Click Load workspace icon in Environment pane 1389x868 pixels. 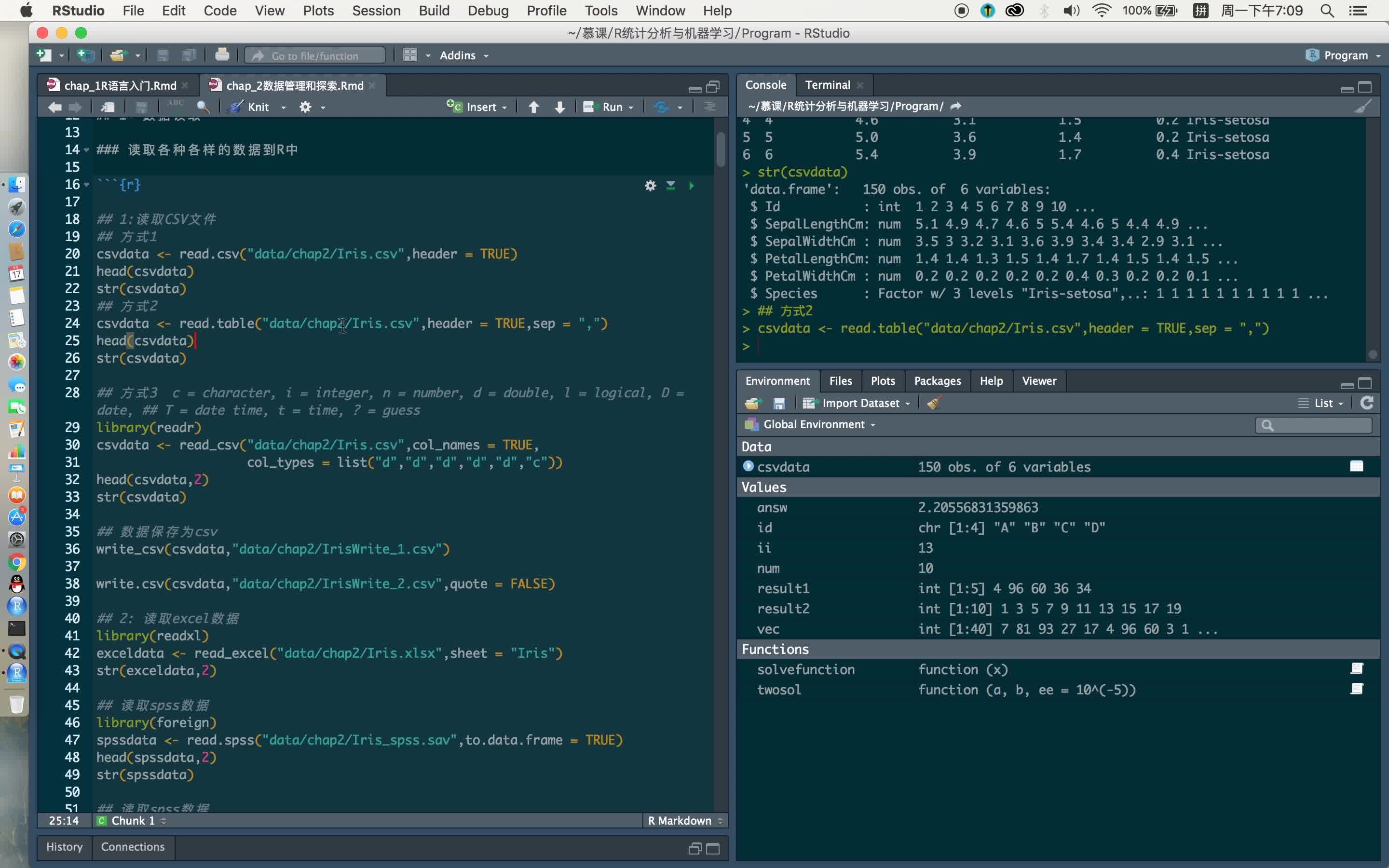[753, 404]
